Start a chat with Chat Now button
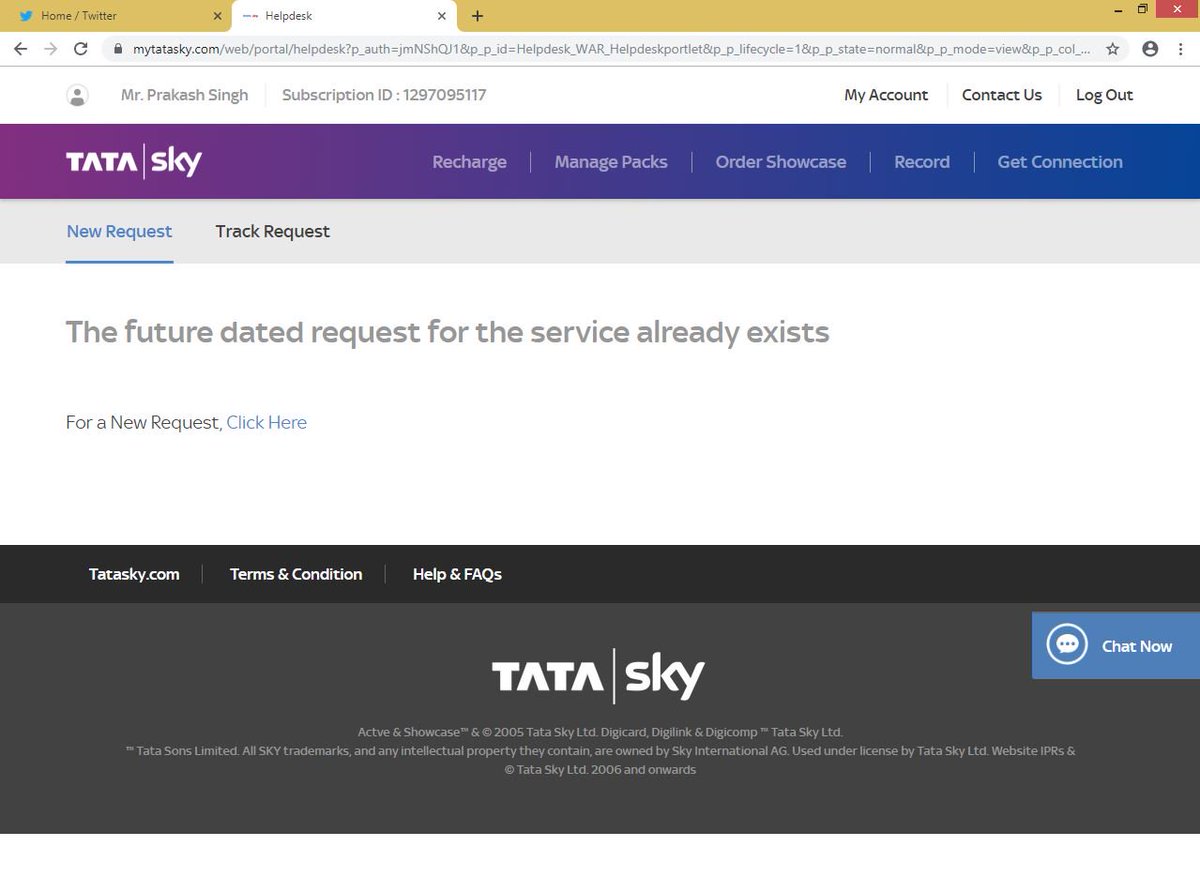Screen dimensions: 1200x892 (x=1116, y=646)
